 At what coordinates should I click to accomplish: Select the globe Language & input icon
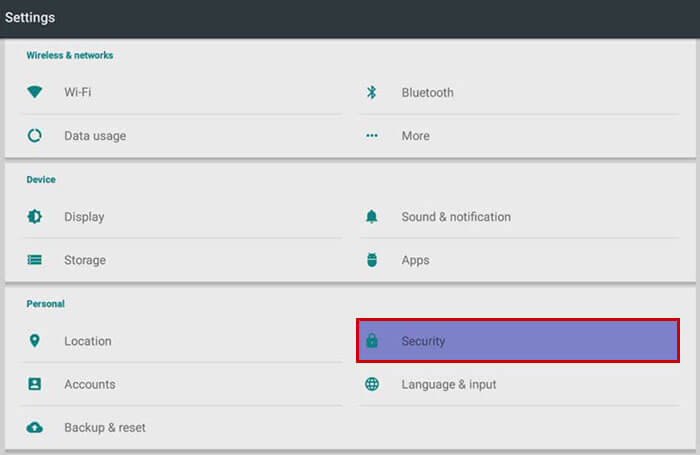(x=371, y=384)
